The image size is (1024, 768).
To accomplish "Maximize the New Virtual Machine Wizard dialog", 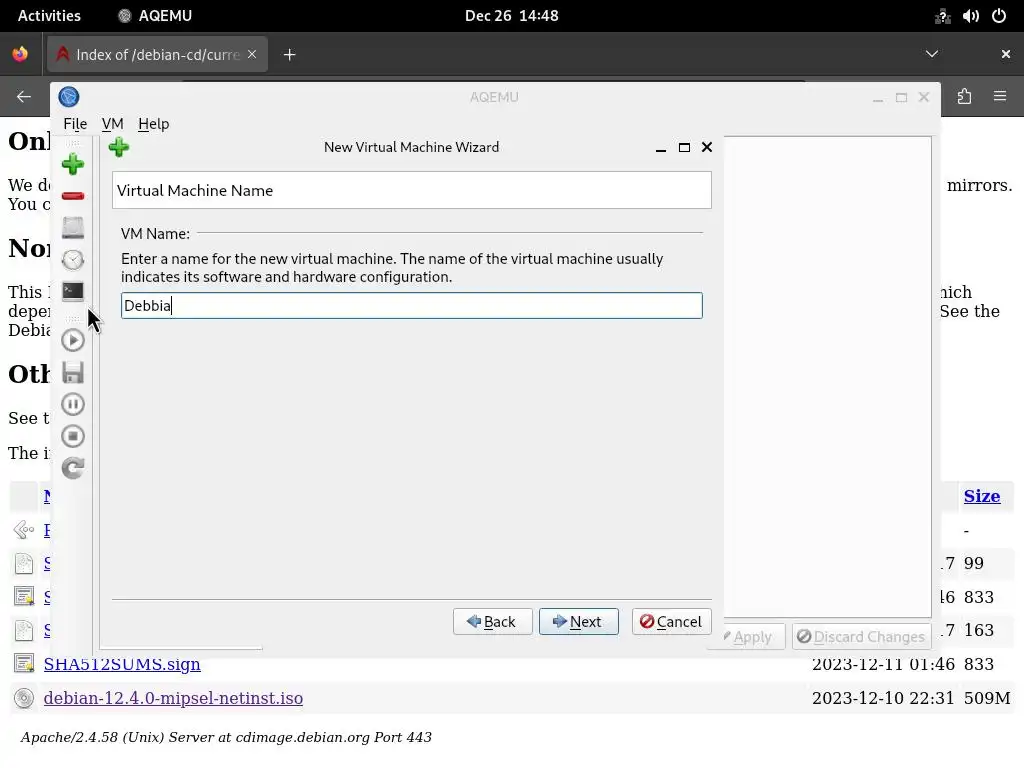I will click(x=684, y=148).
